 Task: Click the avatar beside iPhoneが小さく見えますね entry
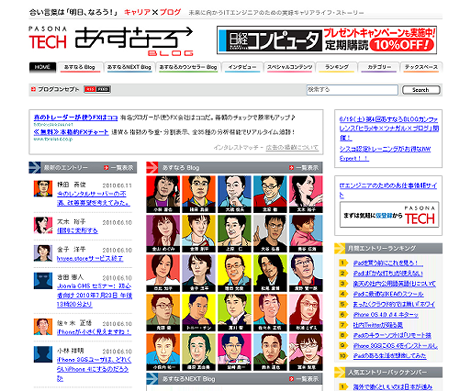pos(43,327)
